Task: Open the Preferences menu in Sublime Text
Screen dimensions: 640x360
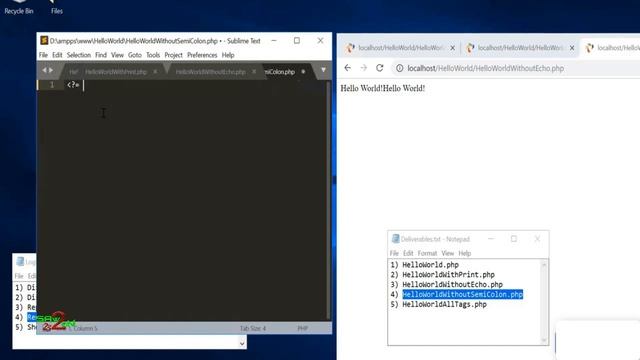Action: (x=202, y=55)
